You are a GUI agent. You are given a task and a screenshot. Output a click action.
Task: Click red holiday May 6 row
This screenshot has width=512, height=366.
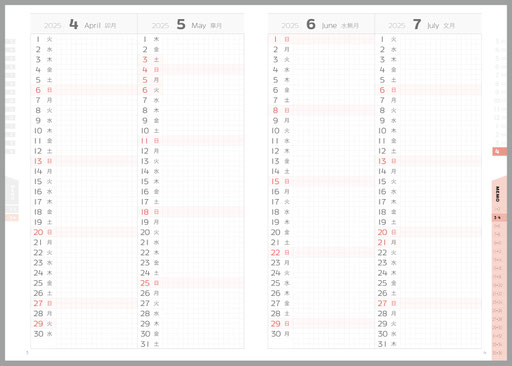[x=191, y=90]
